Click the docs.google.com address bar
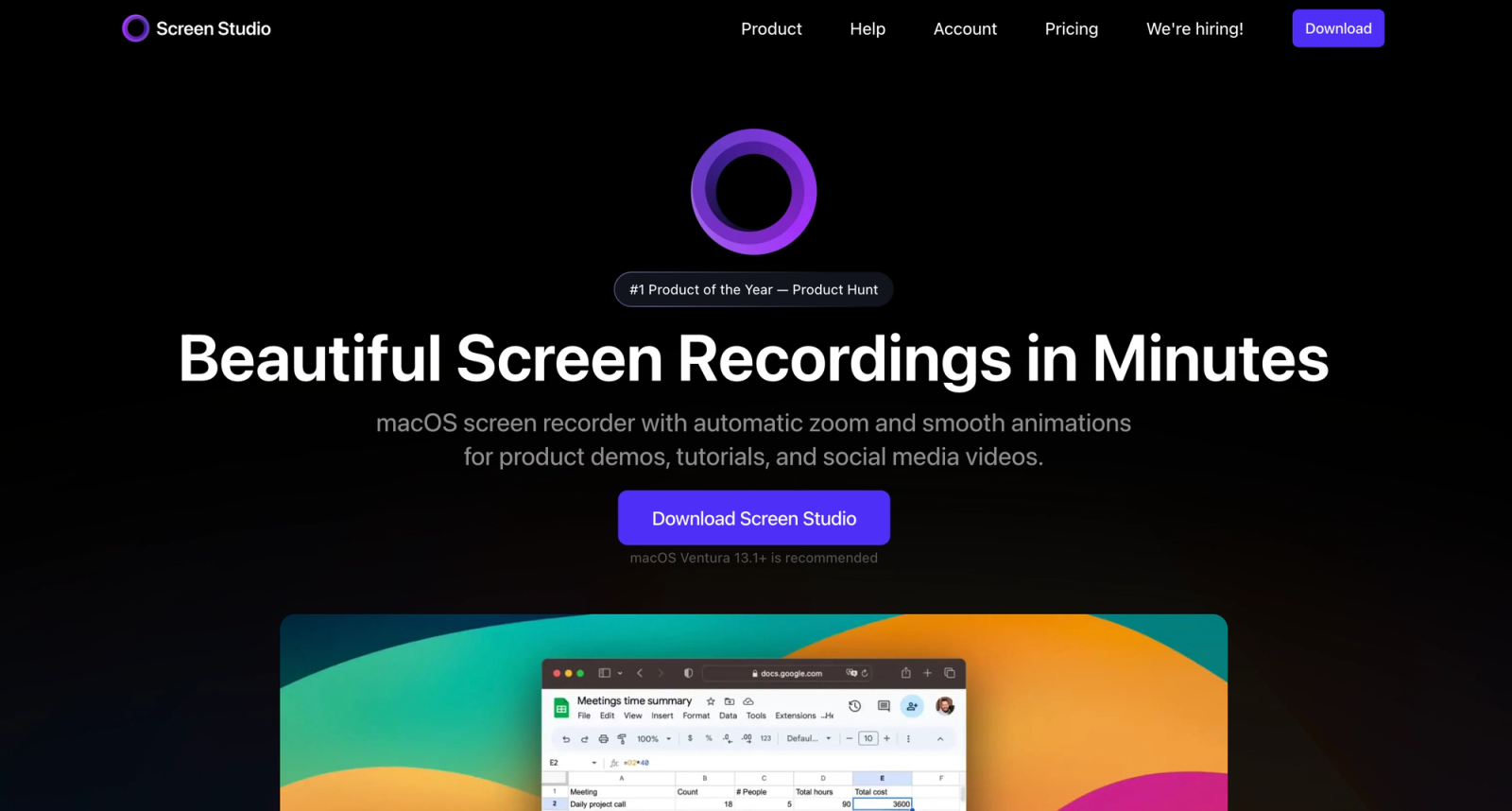Viewport: 1512px width, 811px height. point(787,673)
